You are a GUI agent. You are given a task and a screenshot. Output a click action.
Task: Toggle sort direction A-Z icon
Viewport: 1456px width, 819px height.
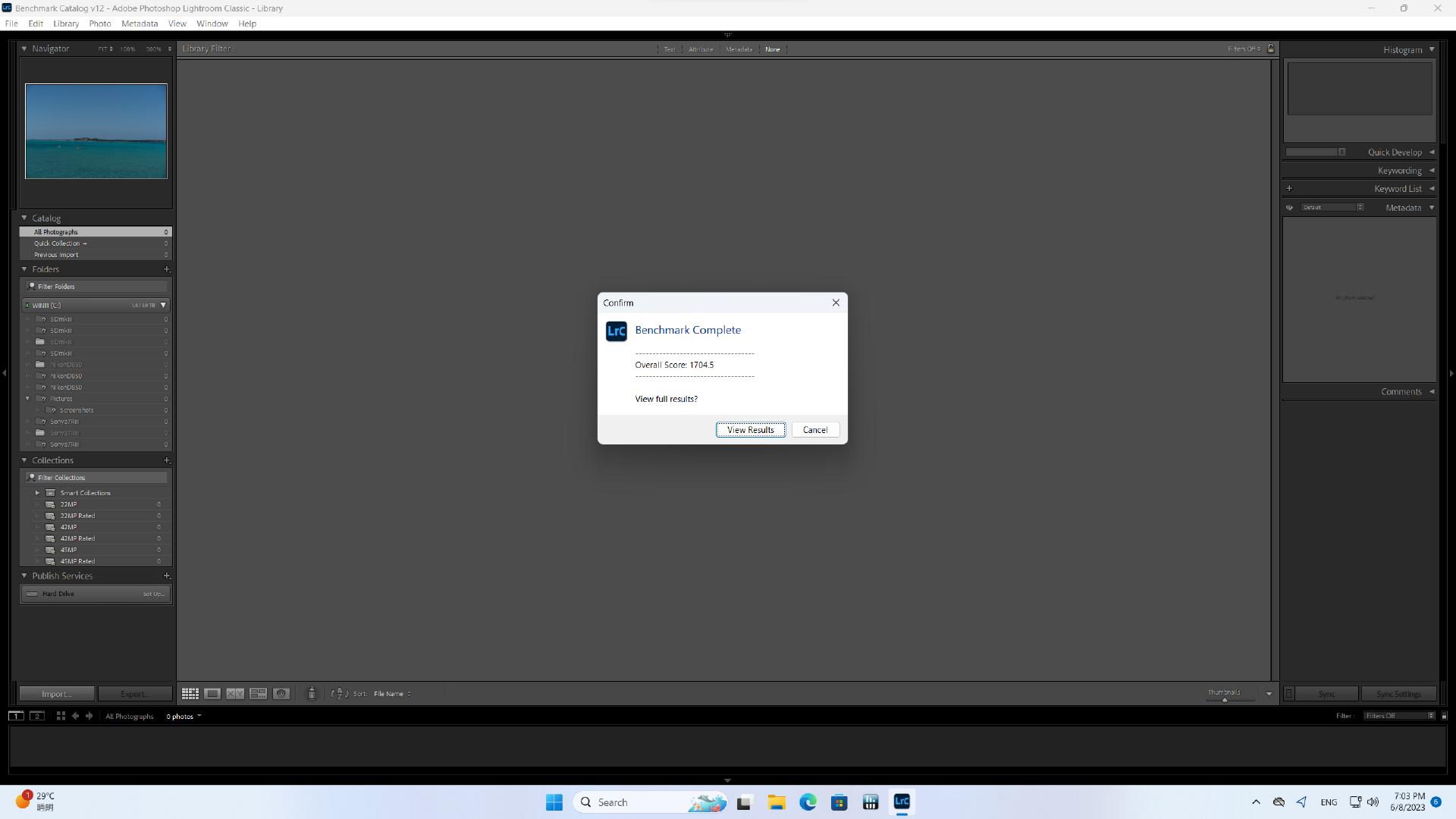point(340,694)
